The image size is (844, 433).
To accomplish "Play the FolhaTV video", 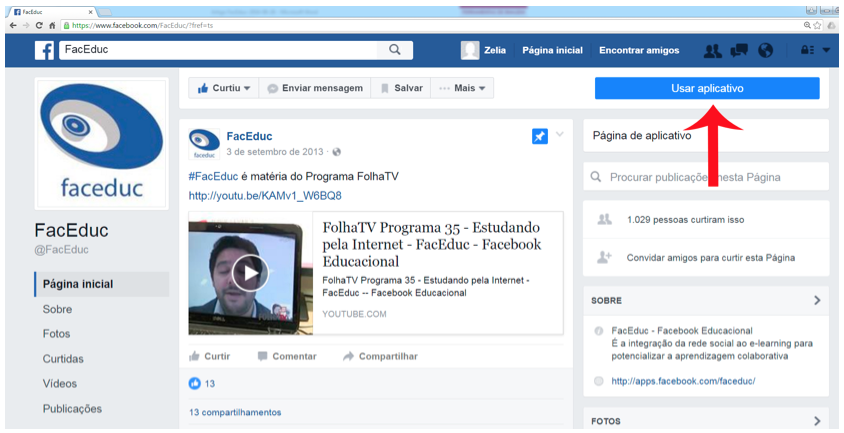I will click(250, 274).
